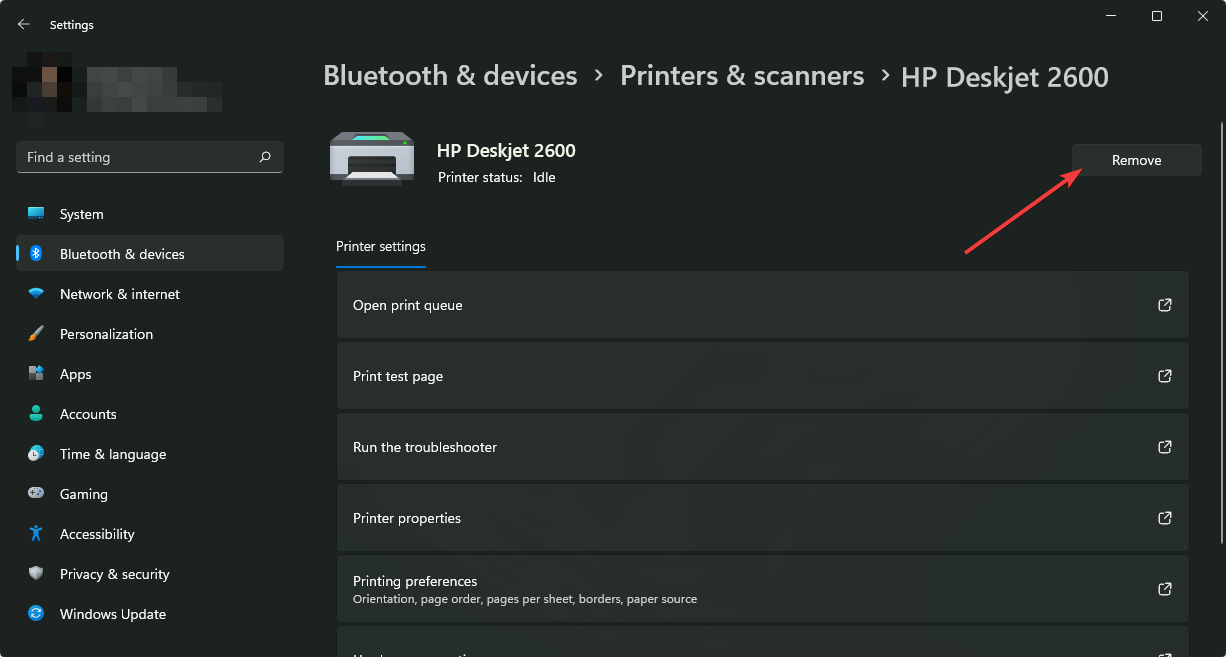
Task: Open the Printers & scanners breadcrumb link
Action: pos(742,75)
